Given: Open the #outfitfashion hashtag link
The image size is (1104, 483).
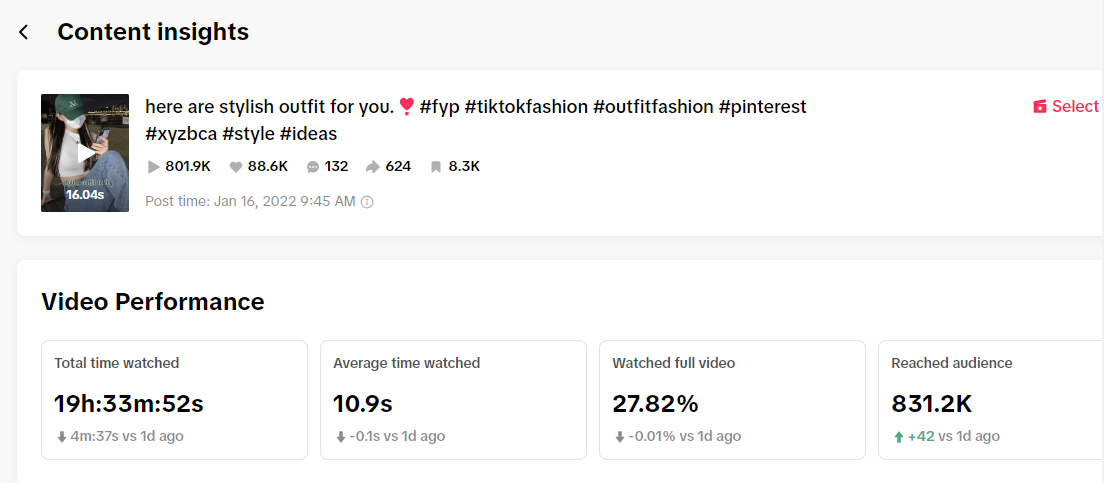Looking at the screenshot, I should pos(653,106).
